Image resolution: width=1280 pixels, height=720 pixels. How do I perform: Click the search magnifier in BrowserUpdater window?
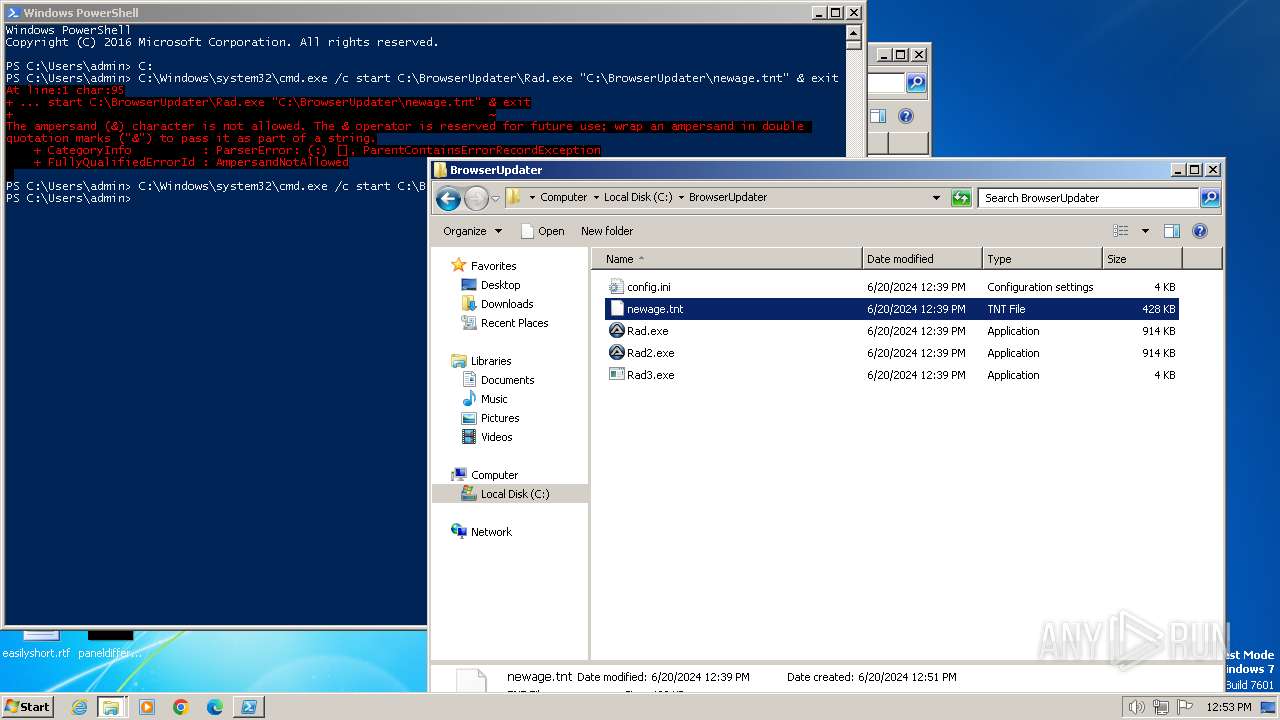pyautogui.click(x=1210, y=198)
